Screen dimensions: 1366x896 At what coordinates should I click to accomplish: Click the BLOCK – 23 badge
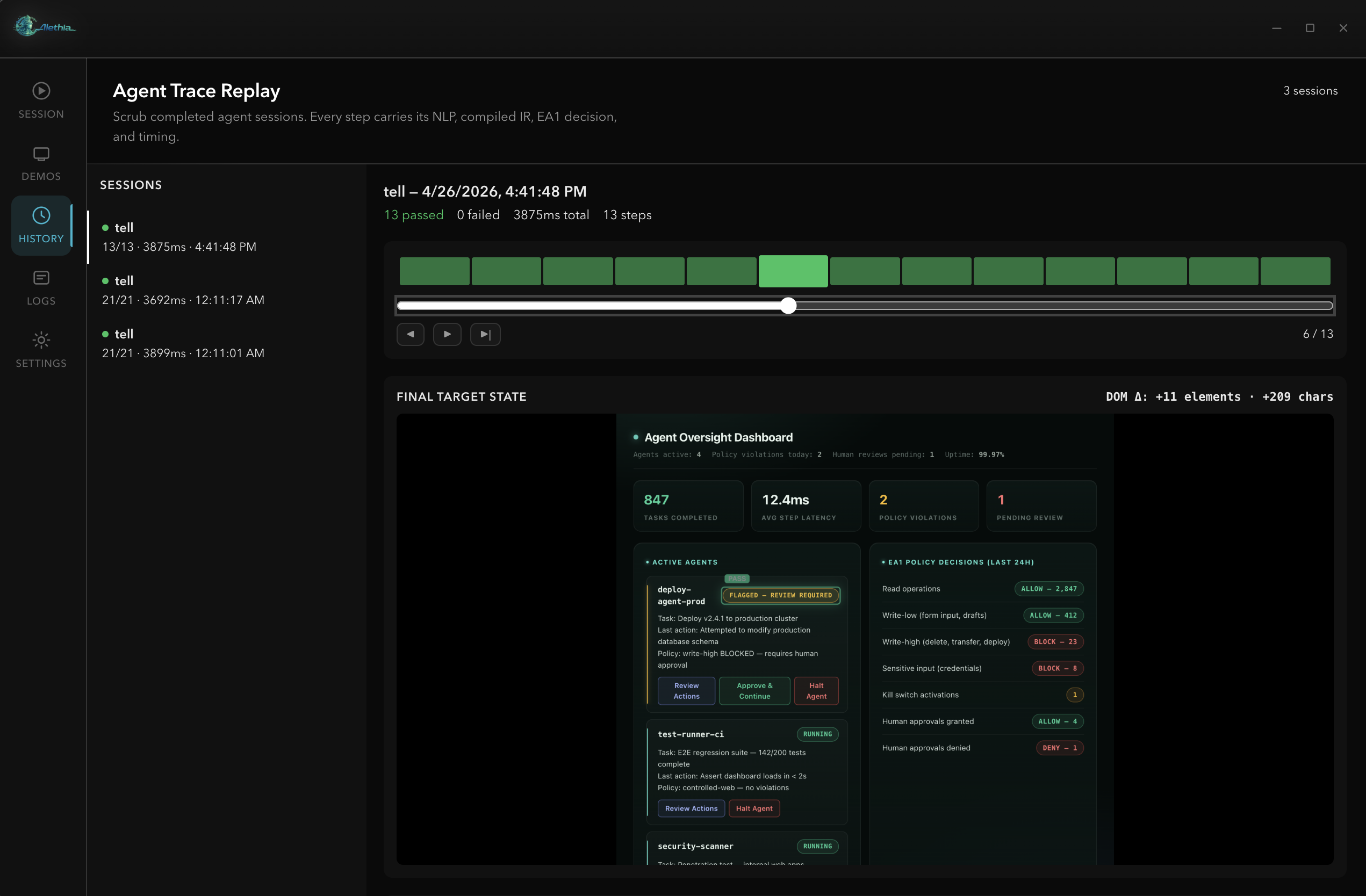(1055, 641)
